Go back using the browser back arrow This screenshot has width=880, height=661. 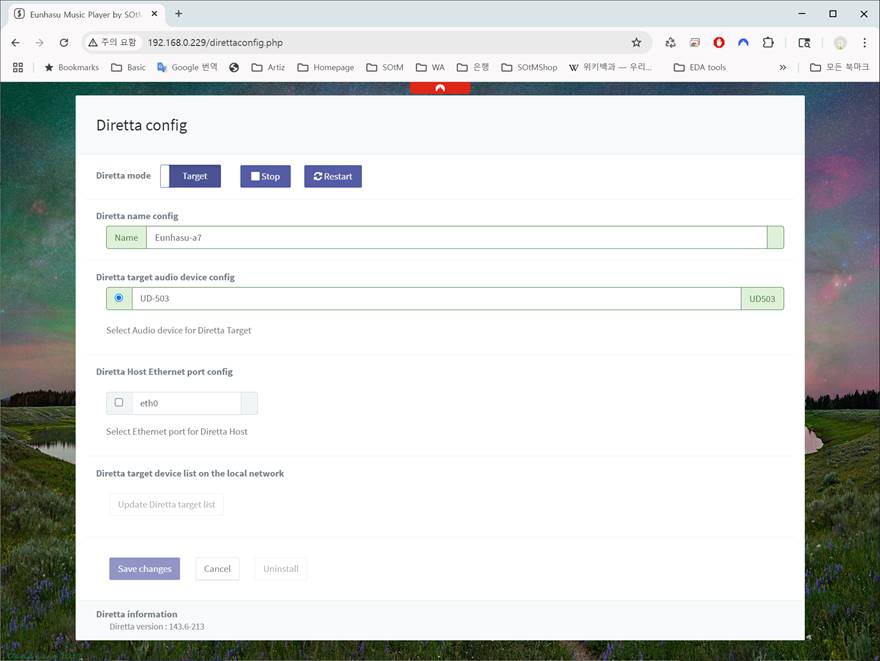(15, 43)
